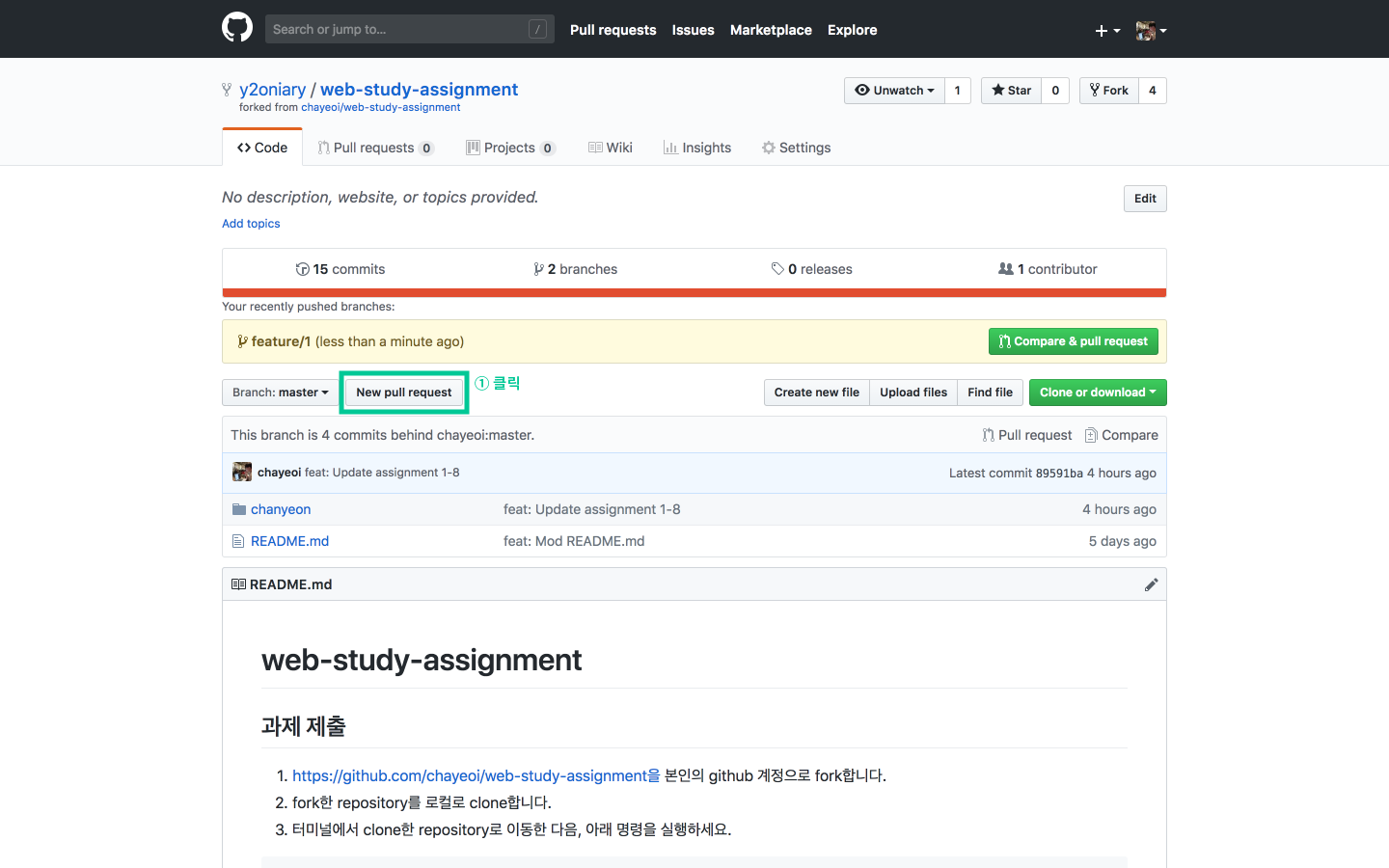Click the web-study-assignment README heading

point(422,660)
